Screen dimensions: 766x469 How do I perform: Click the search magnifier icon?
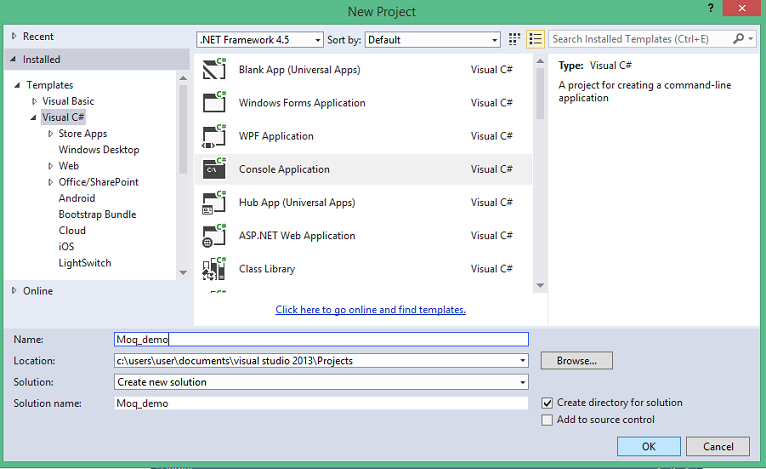click(x=739, y=39)
